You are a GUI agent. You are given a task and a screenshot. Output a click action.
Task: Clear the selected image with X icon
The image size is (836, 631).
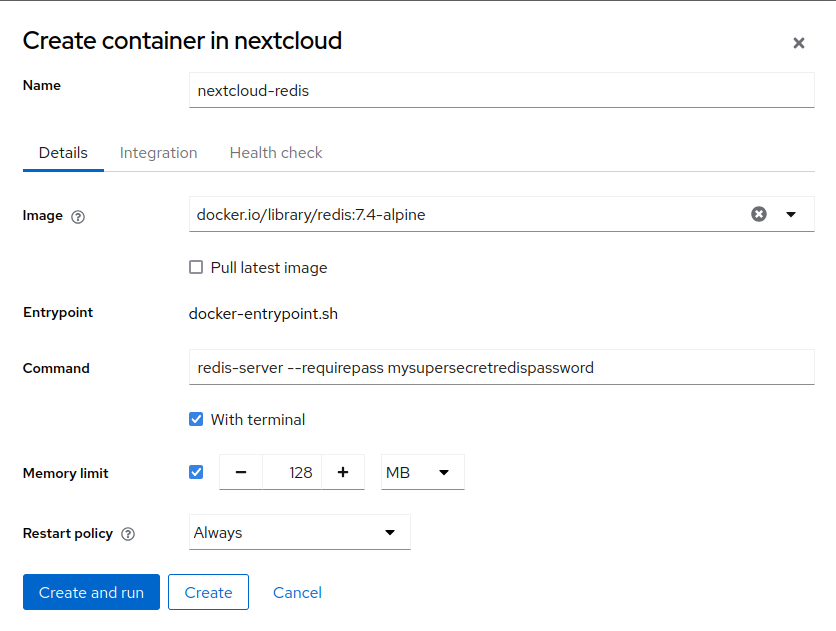[759, 214]
